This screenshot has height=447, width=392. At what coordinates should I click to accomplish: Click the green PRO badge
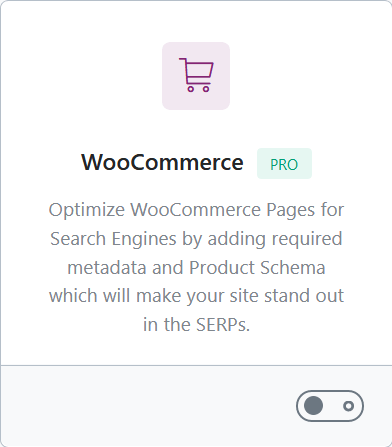[284, 164]
